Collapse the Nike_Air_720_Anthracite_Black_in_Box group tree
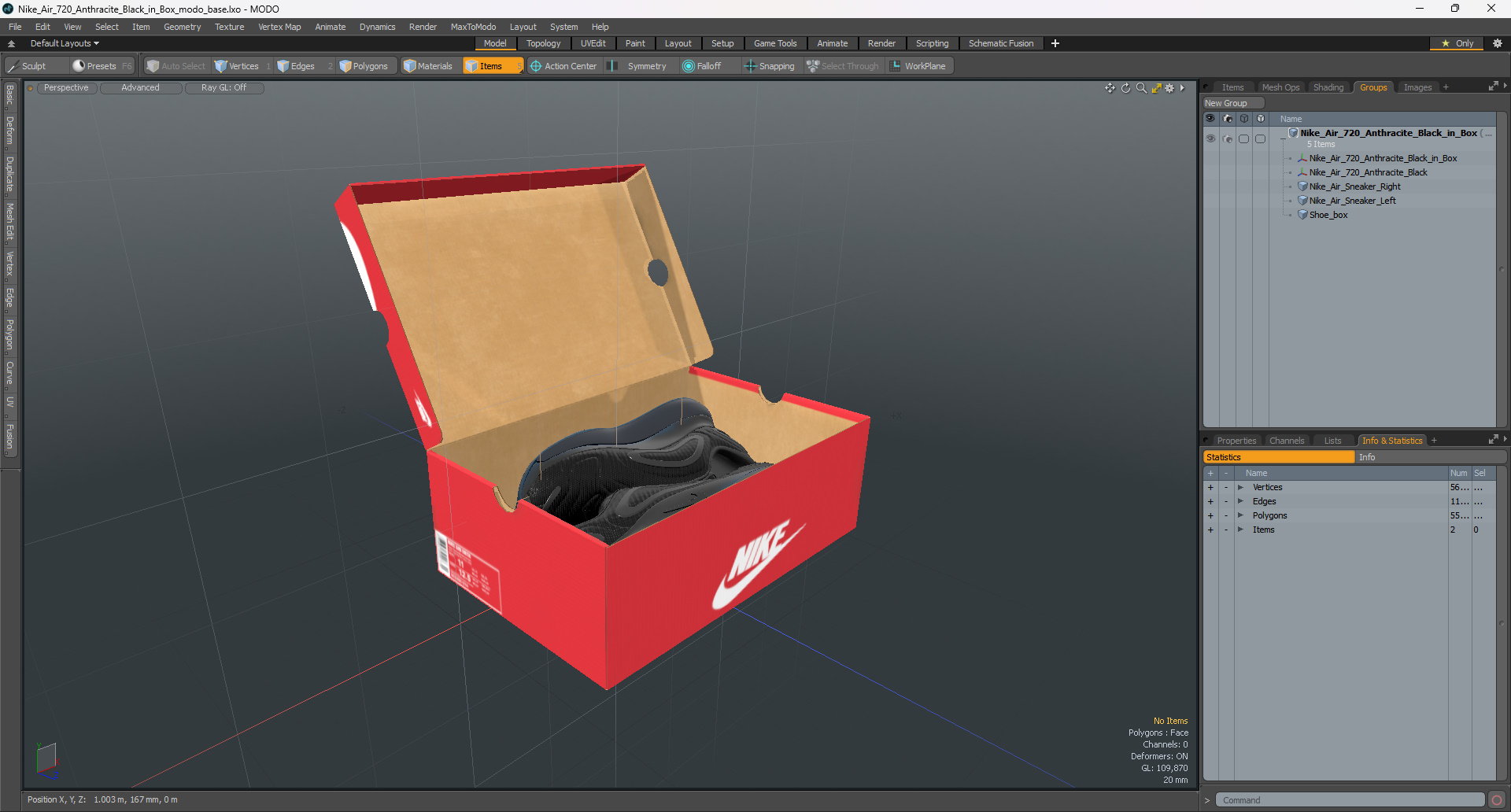The height and width of the screenshot is (812, 1511). [x=1284, y=137]
